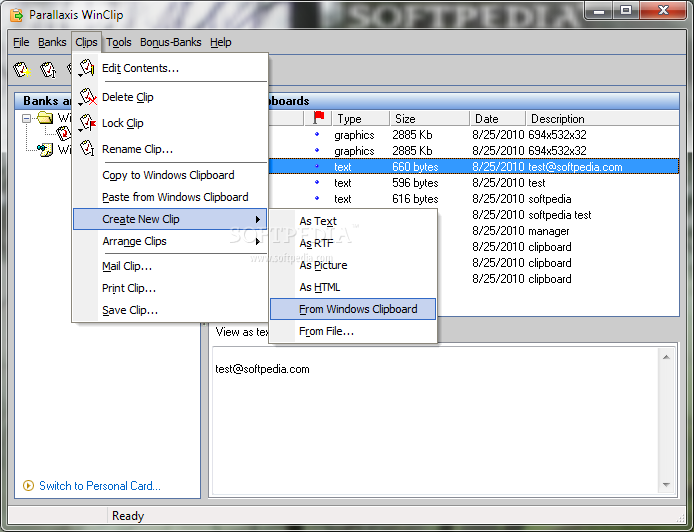This screenshot has width=694, height=532.
Task: Select Copy to Windows Clipboard
Action: [x=170, y=175]
